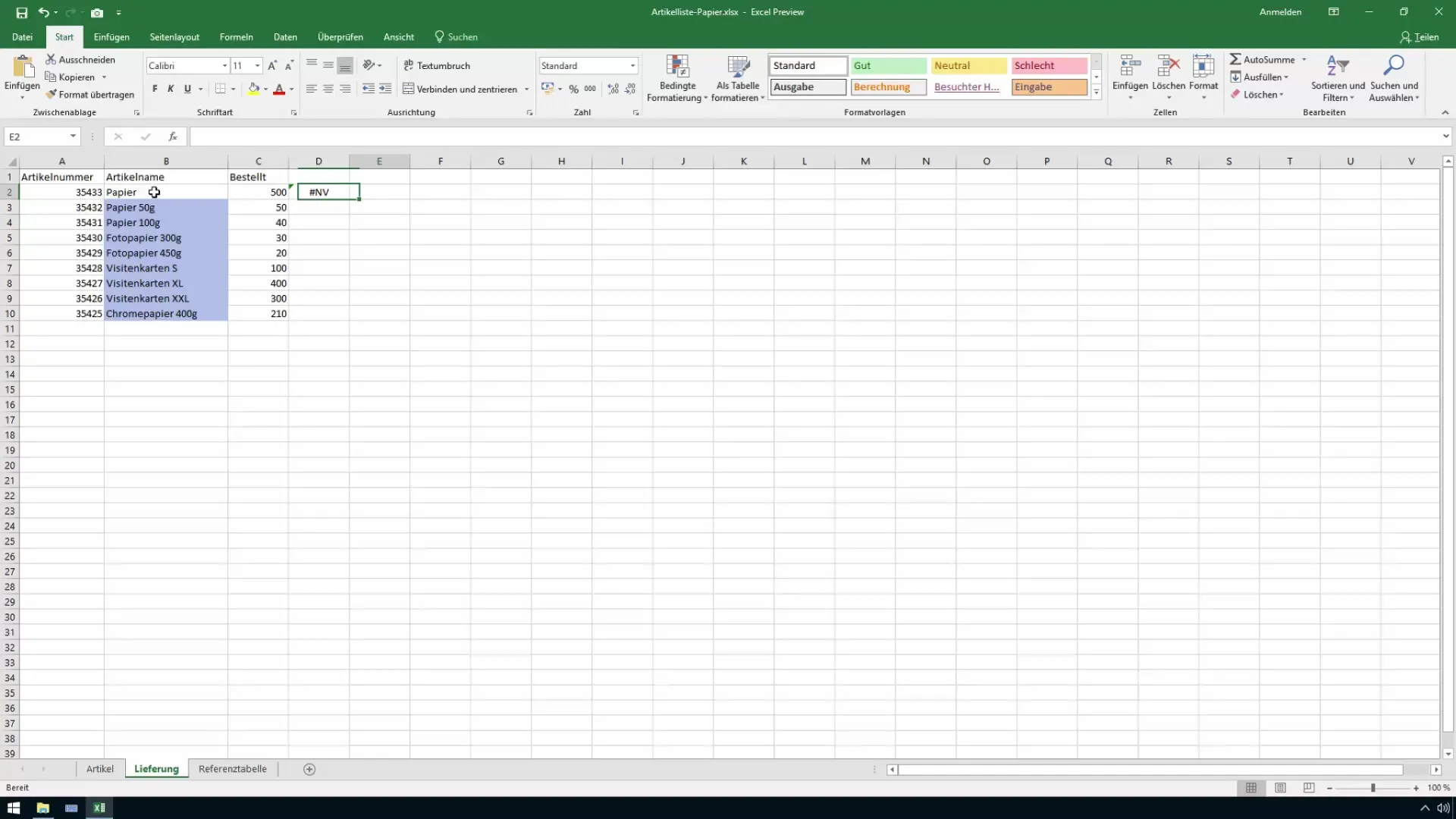Apply the Gut cell style
The height and width of the screenshot is (819, 1456).
(x=889, y=66)
